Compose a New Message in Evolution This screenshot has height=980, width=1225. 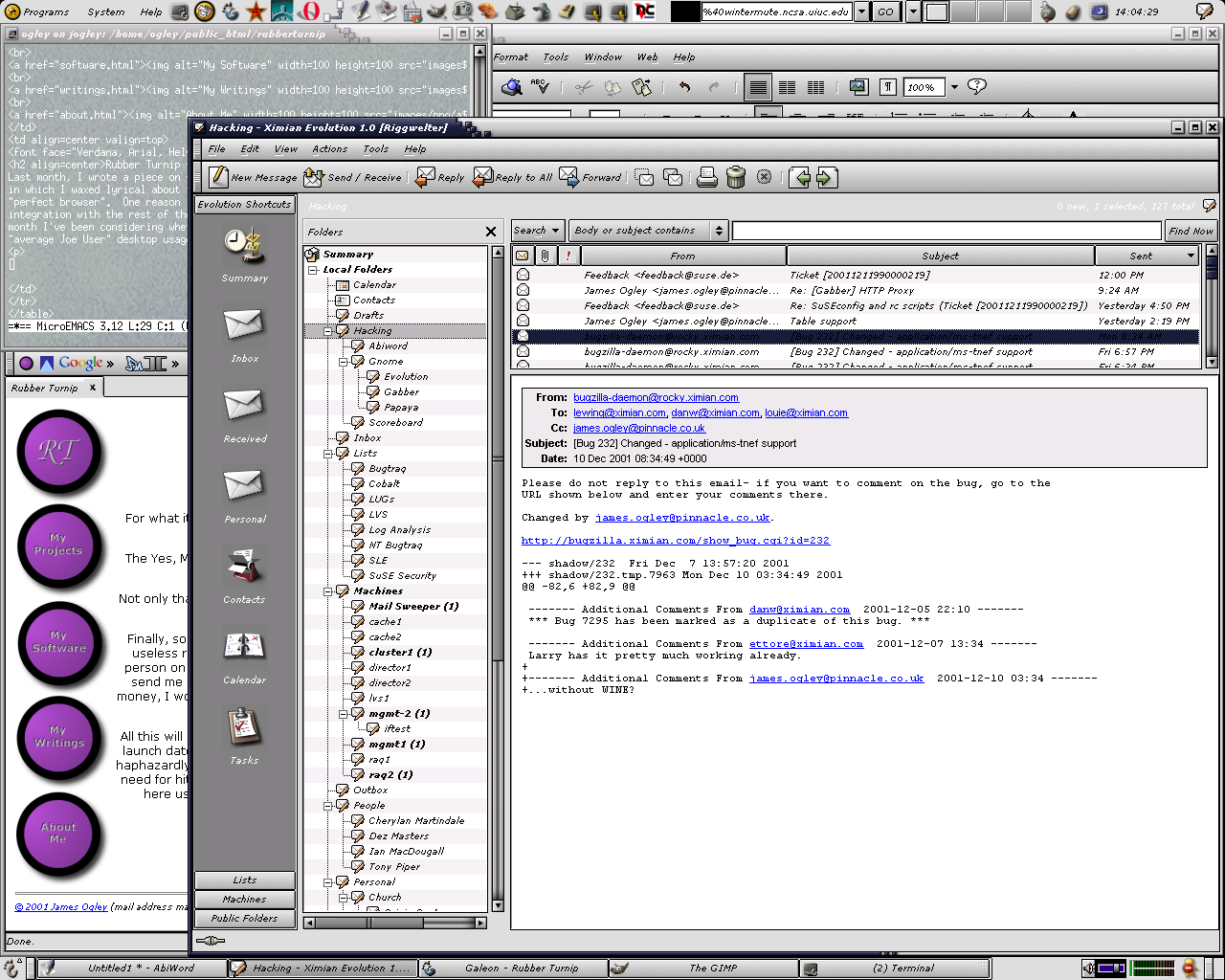(x=253, y=177)
